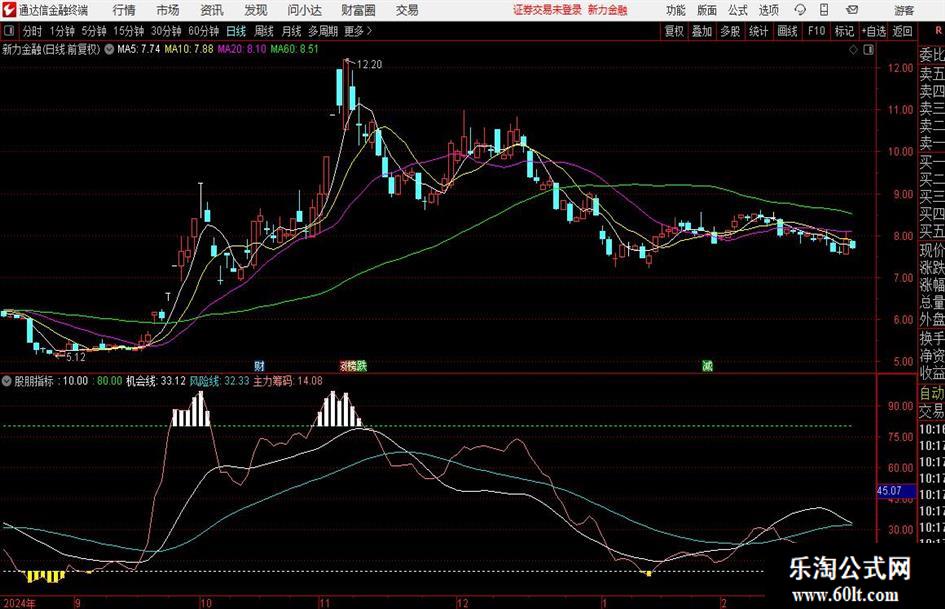Select the 月线 monthly chart tab
The height and width of the screenshot is (609, 945).
coord(291,31)
